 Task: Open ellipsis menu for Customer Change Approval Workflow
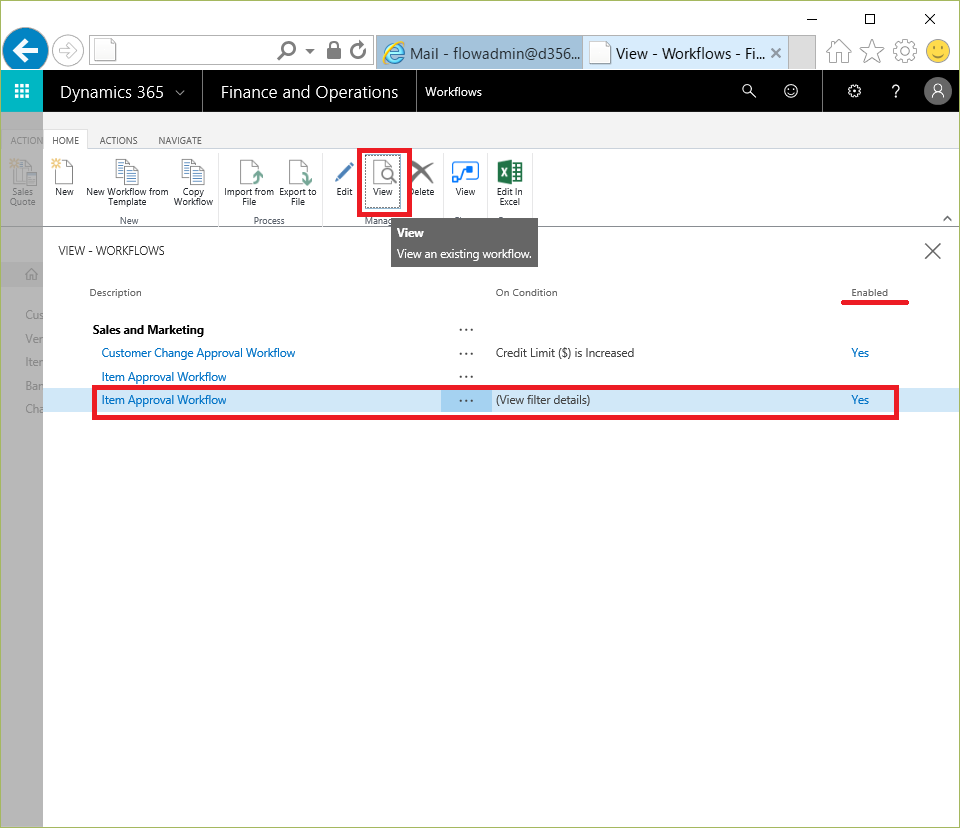465,353
